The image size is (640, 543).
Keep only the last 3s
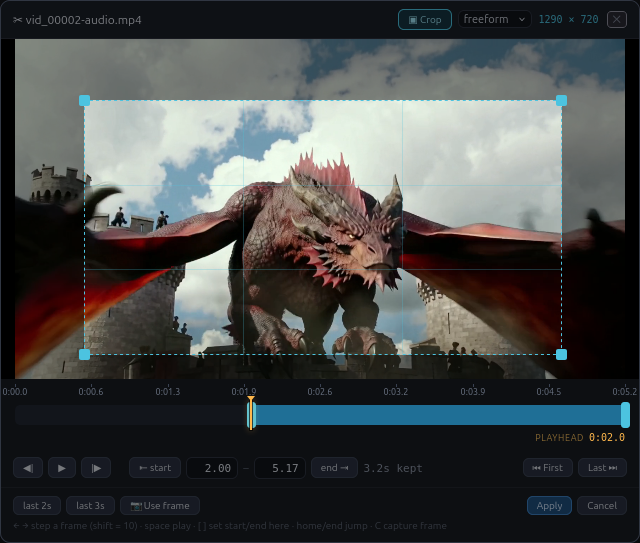point(90,506)
